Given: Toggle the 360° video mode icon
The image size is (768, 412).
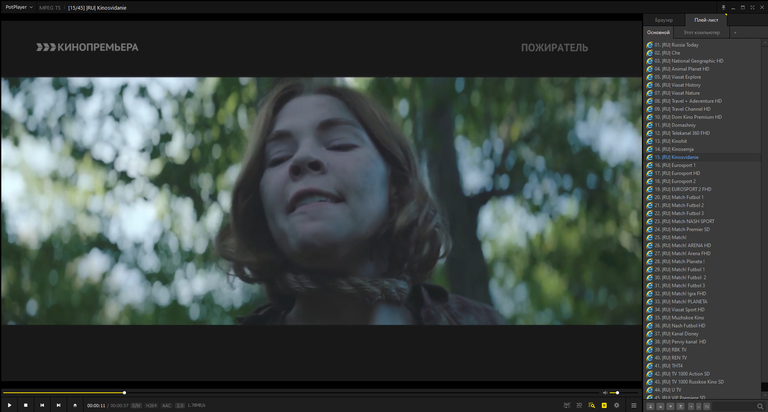Looking at the screenshot, I should tap(567, 405).
